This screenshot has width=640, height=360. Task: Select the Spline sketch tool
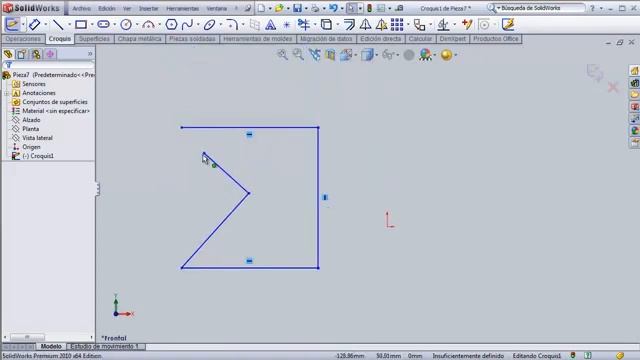point(187,25)
